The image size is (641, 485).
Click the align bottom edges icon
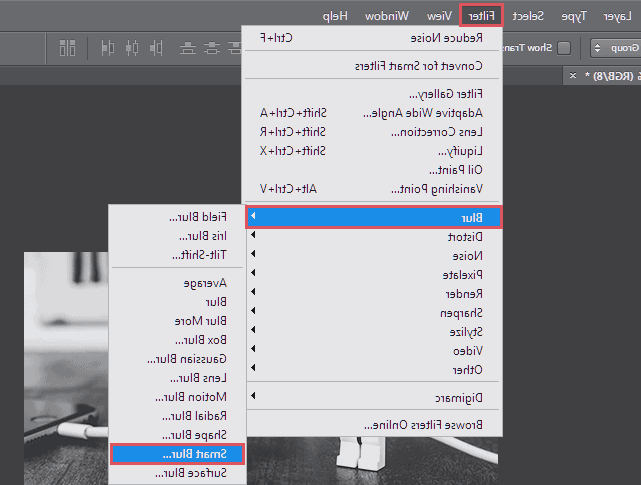click(188, 48)
